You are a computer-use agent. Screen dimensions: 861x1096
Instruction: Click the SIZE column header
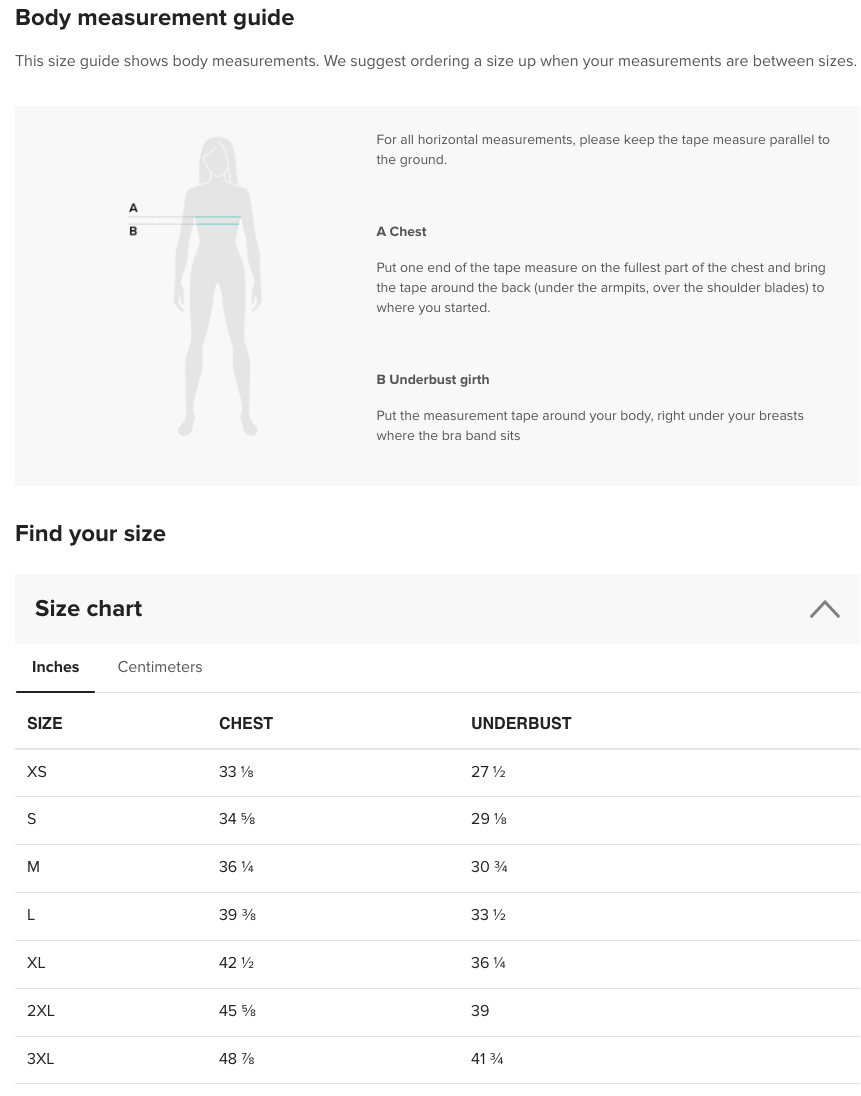[45, 723]
